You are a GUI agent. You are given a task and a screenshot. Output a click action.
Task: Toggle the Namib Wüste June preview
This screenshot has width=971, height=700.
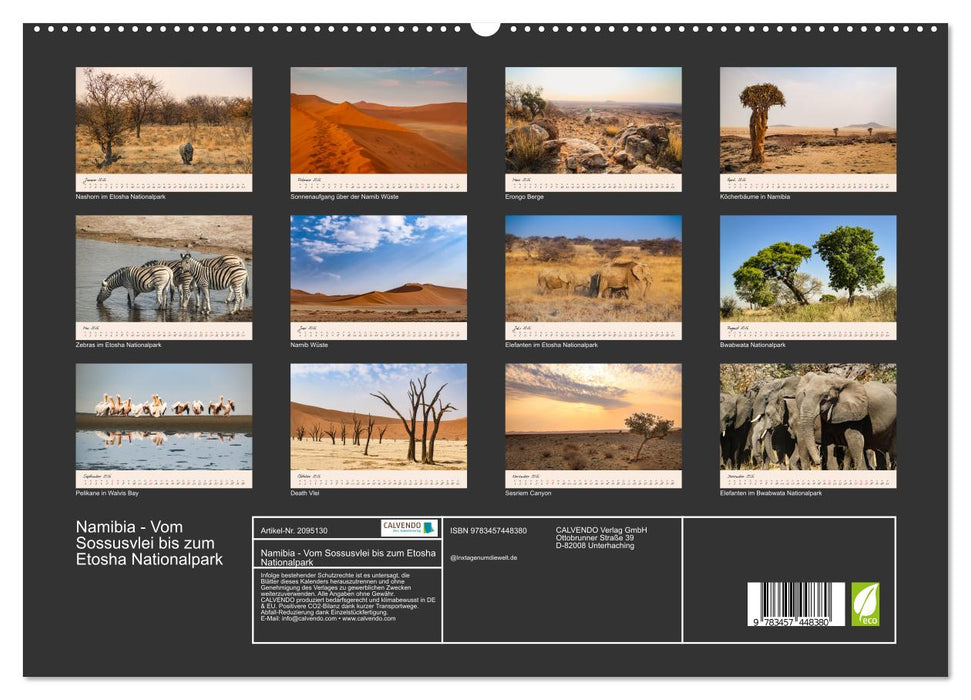tap(375, 271)
